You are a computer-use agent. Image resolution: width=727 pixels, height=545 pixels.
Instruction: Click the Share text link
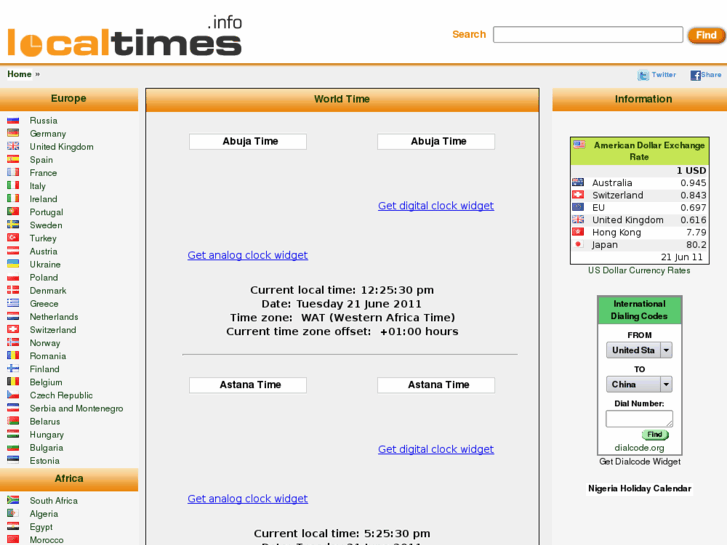(711, 75)
